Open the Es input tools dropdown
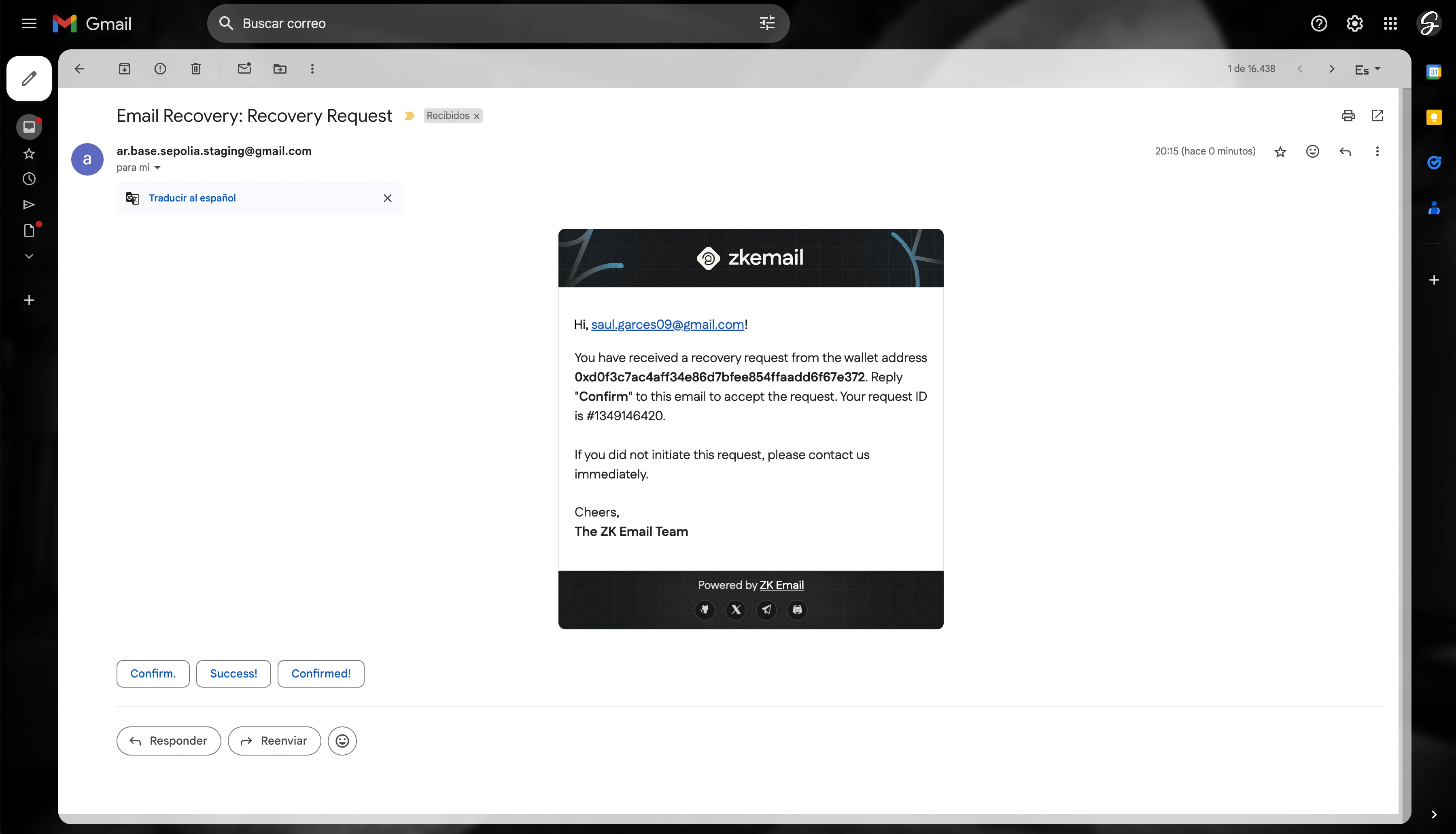 1367,69
